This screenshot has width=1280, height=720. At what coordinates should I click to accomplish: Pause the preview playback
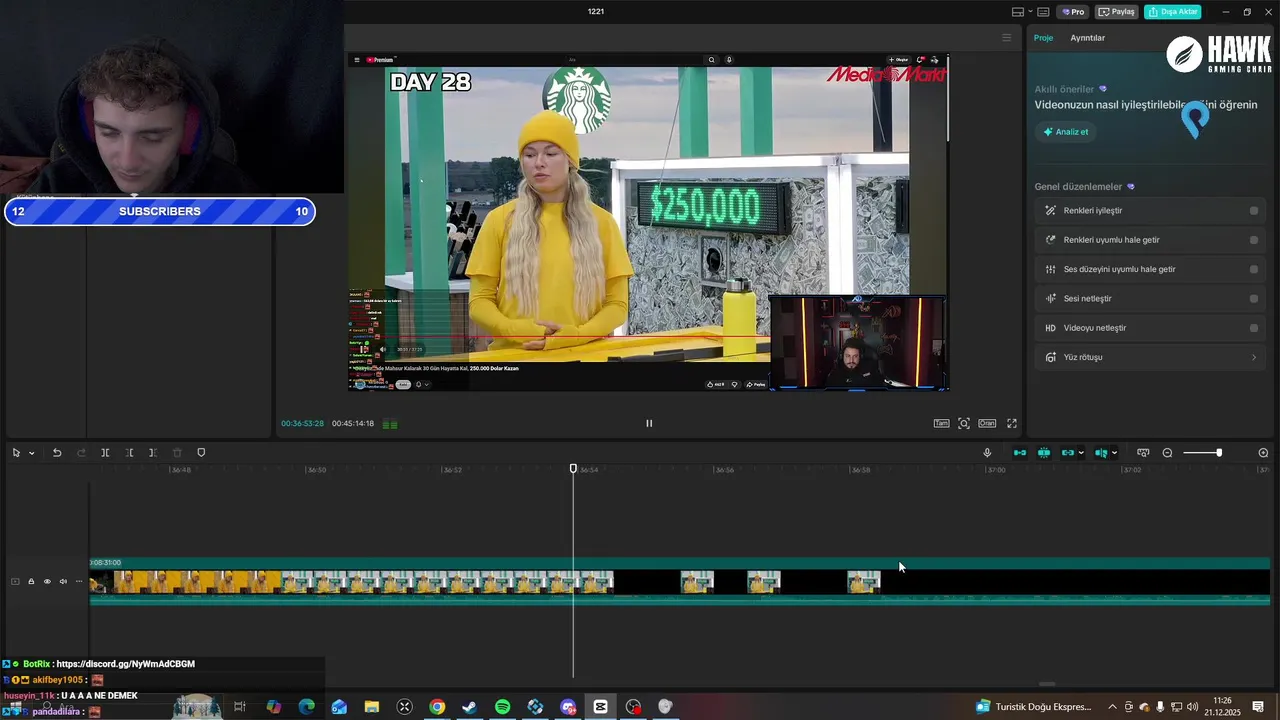coord(649,423)
